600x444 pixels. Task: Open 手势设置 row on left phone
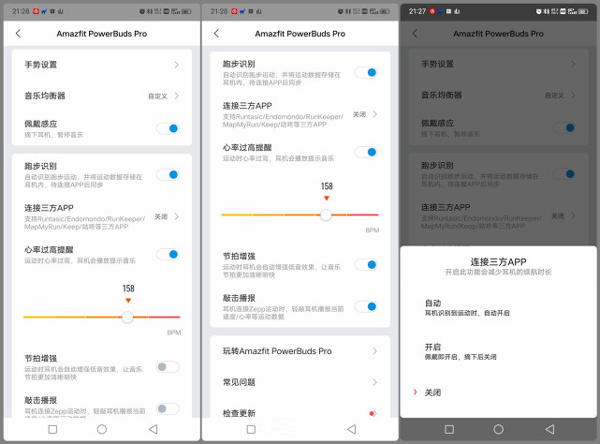point(102,65)
